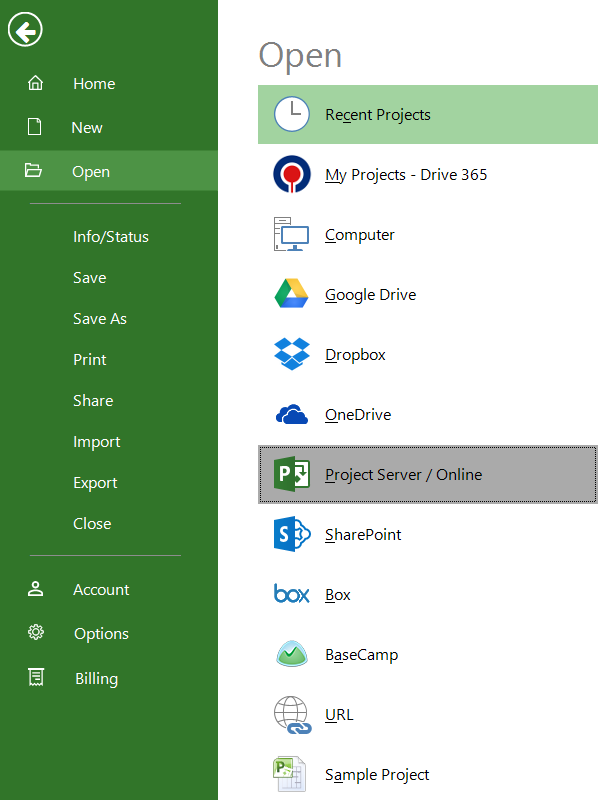Screen dimensions: 616x800
Task: Select Project Server / Online location
Action: [403, 475]
